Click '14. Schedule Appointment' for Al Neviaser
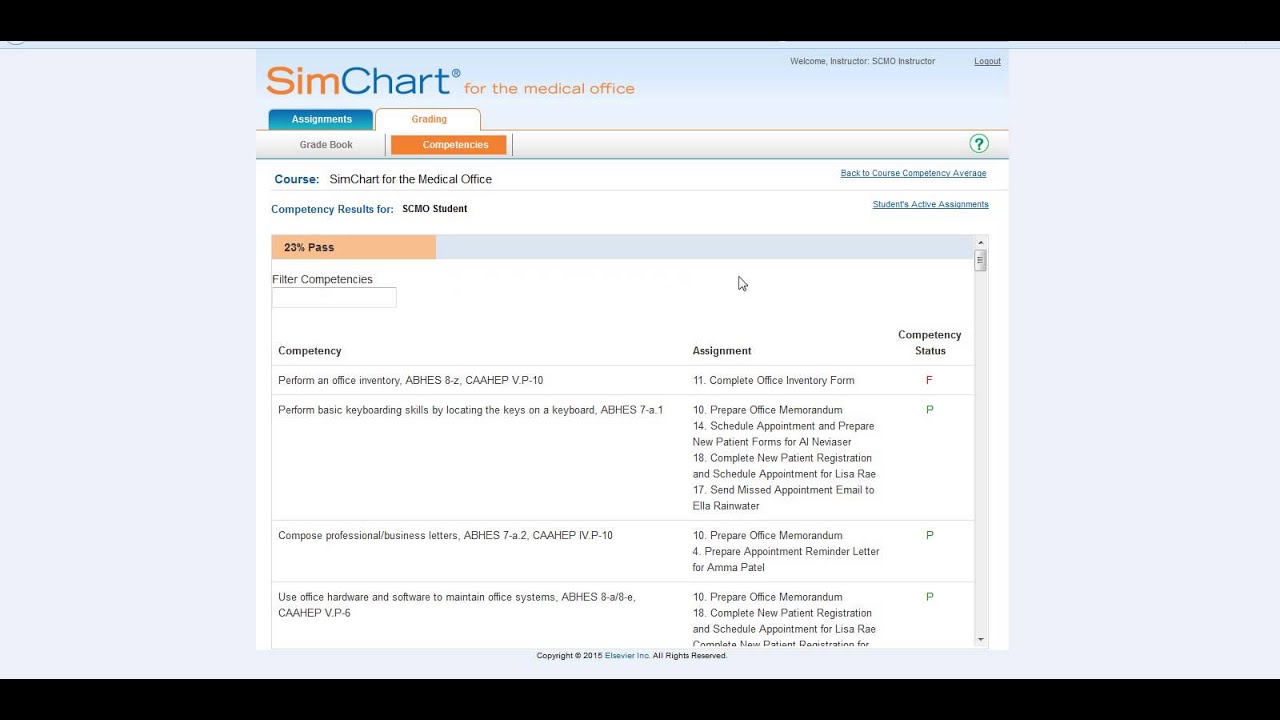The width and height of the screenshot is (1280, 720). click(x=784, y=434)
